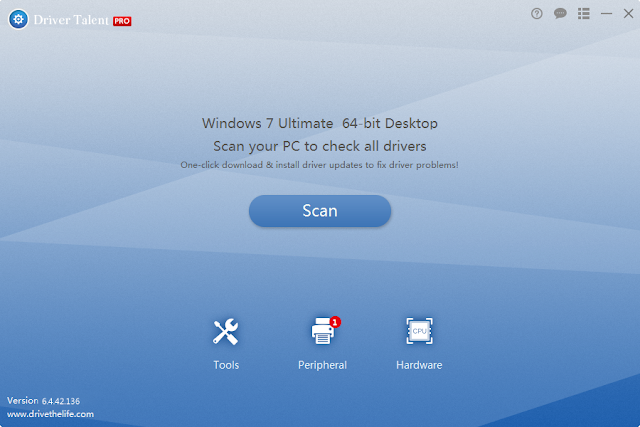Open the main menu list icon
The width and height of the screenshot is (640, 427).
point(584,13)
